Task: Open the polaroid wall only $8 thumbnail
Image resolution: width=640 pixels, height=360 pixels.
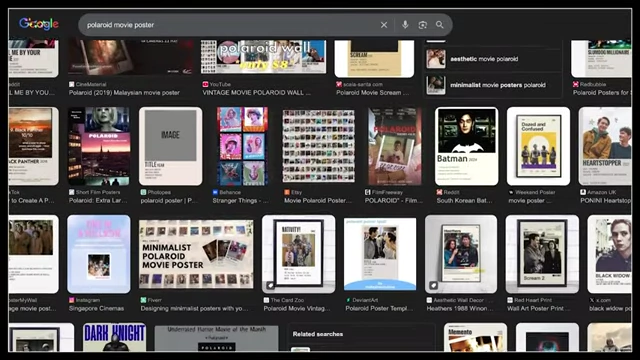Action: pyautogui.click(x=263, y=57)
